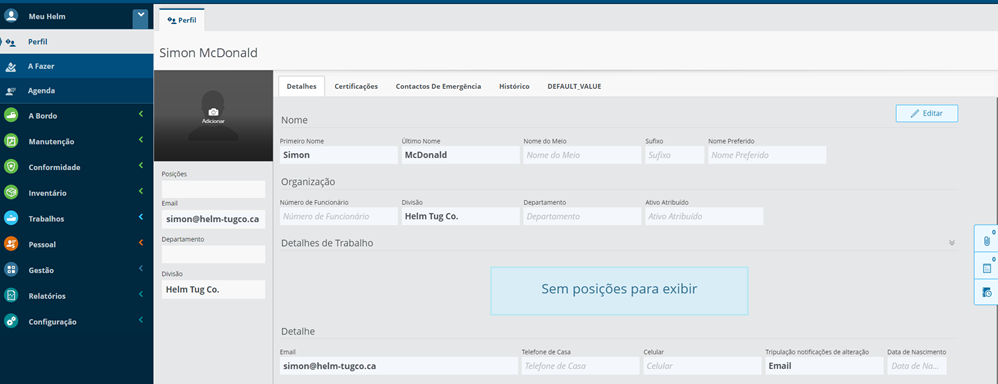Select the Histórico tab
Screen dimensions: 998x384
(x=514, y=87)
